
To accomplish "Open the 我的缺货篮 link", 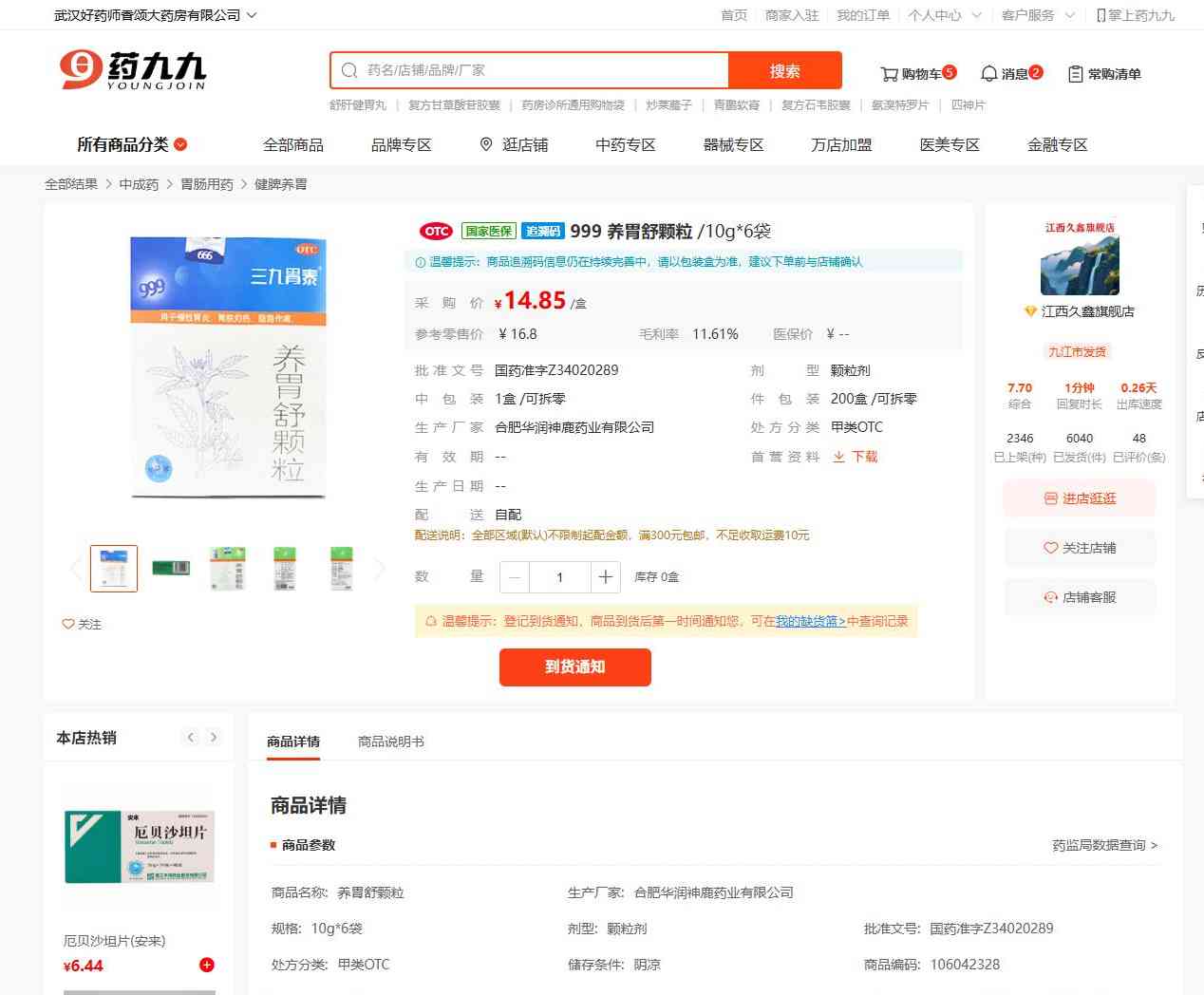I will (x=810, y=621).
